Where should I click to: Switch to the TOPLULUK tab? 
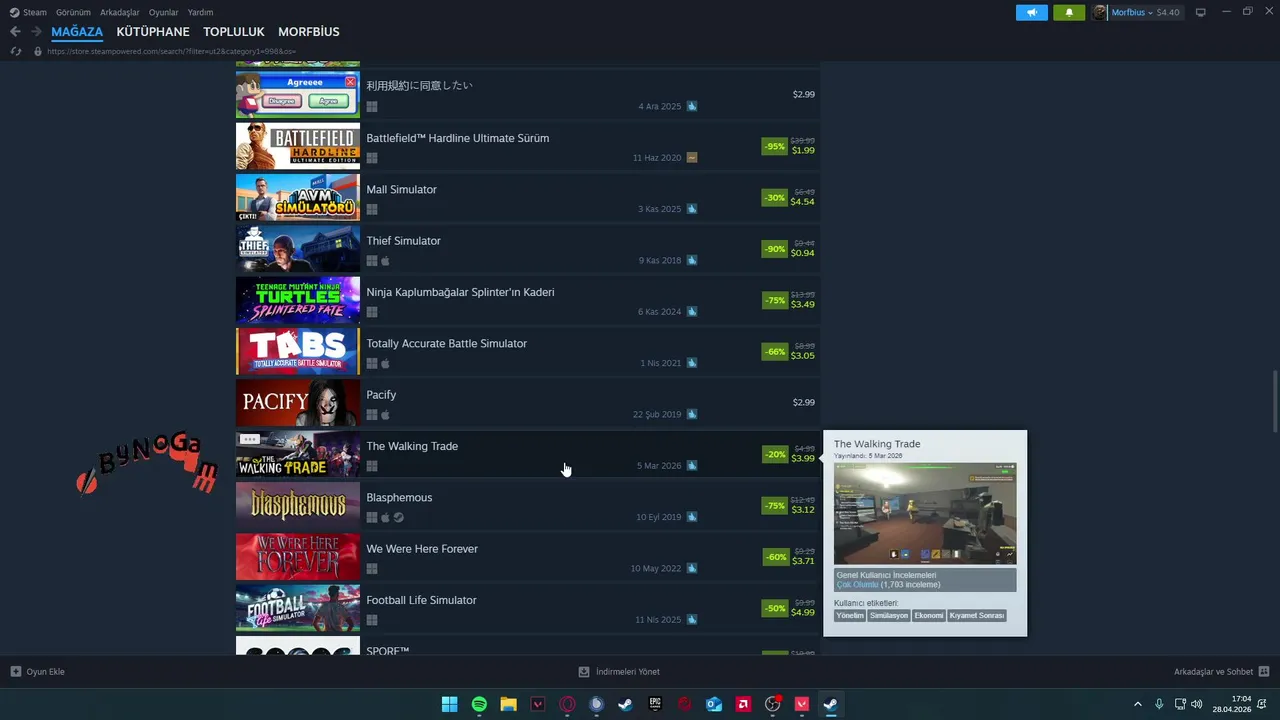coord(234,32)
